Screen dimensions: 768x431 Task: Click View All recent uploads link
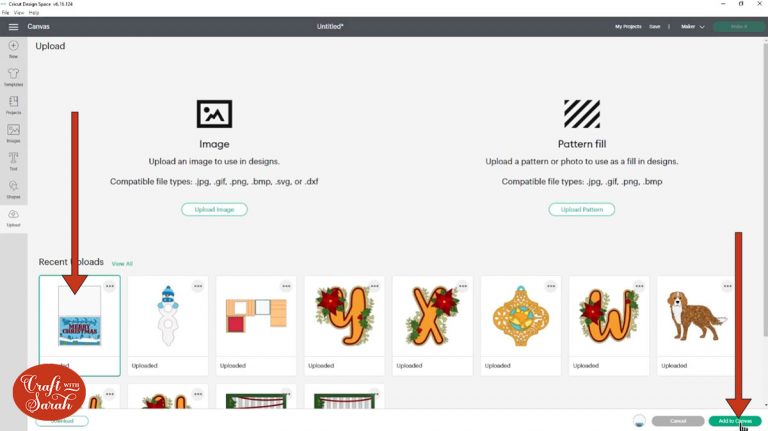click(x=122, y=263)
